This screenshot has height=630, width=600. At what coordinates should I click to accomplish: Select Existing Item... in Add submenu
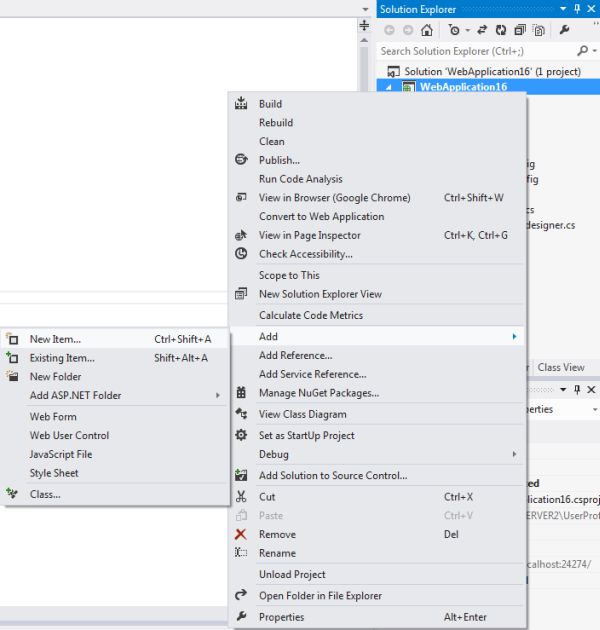point(115,358)
